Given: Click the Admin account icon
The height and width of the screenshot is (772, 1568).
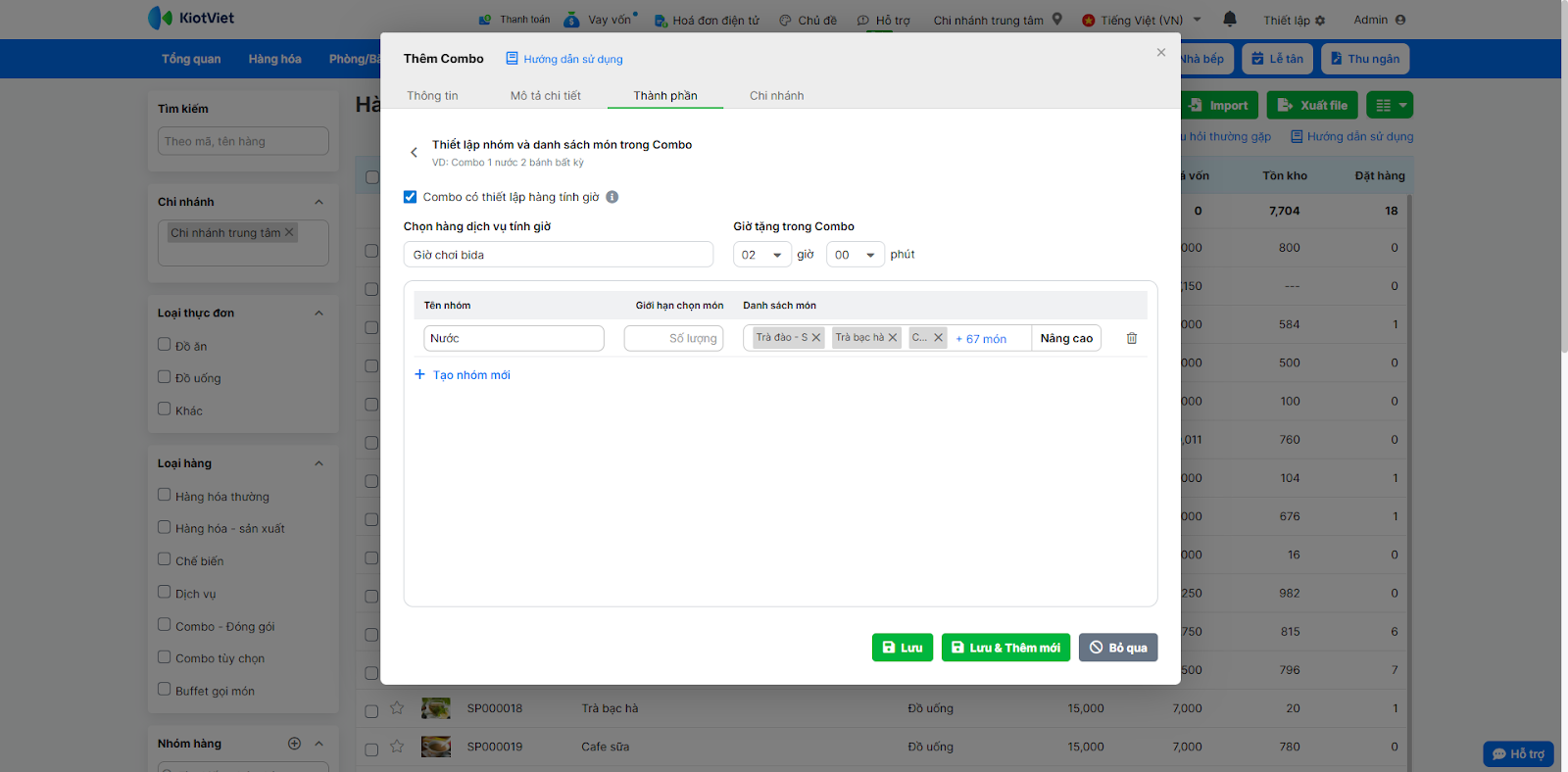Looking at the screenshot, I should tap(1400, 20).
